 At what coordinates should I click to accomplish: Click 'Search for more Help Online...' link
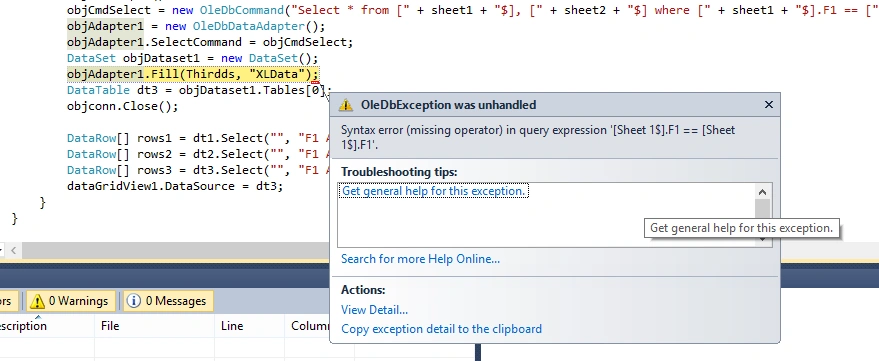(x=420, y=259)
